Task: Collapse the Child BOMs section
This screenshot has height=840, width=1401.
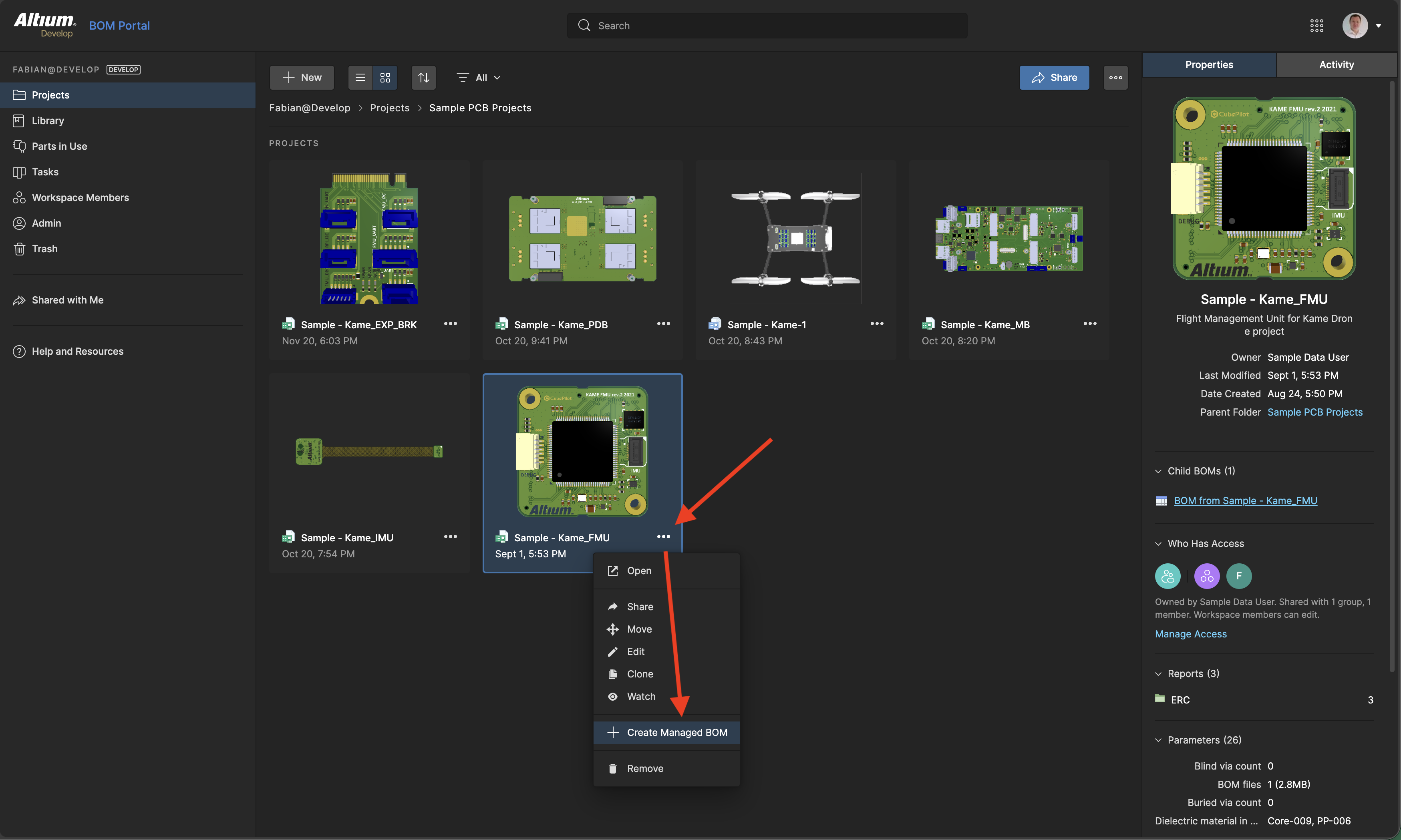Action: click(x=1158, y=470)
